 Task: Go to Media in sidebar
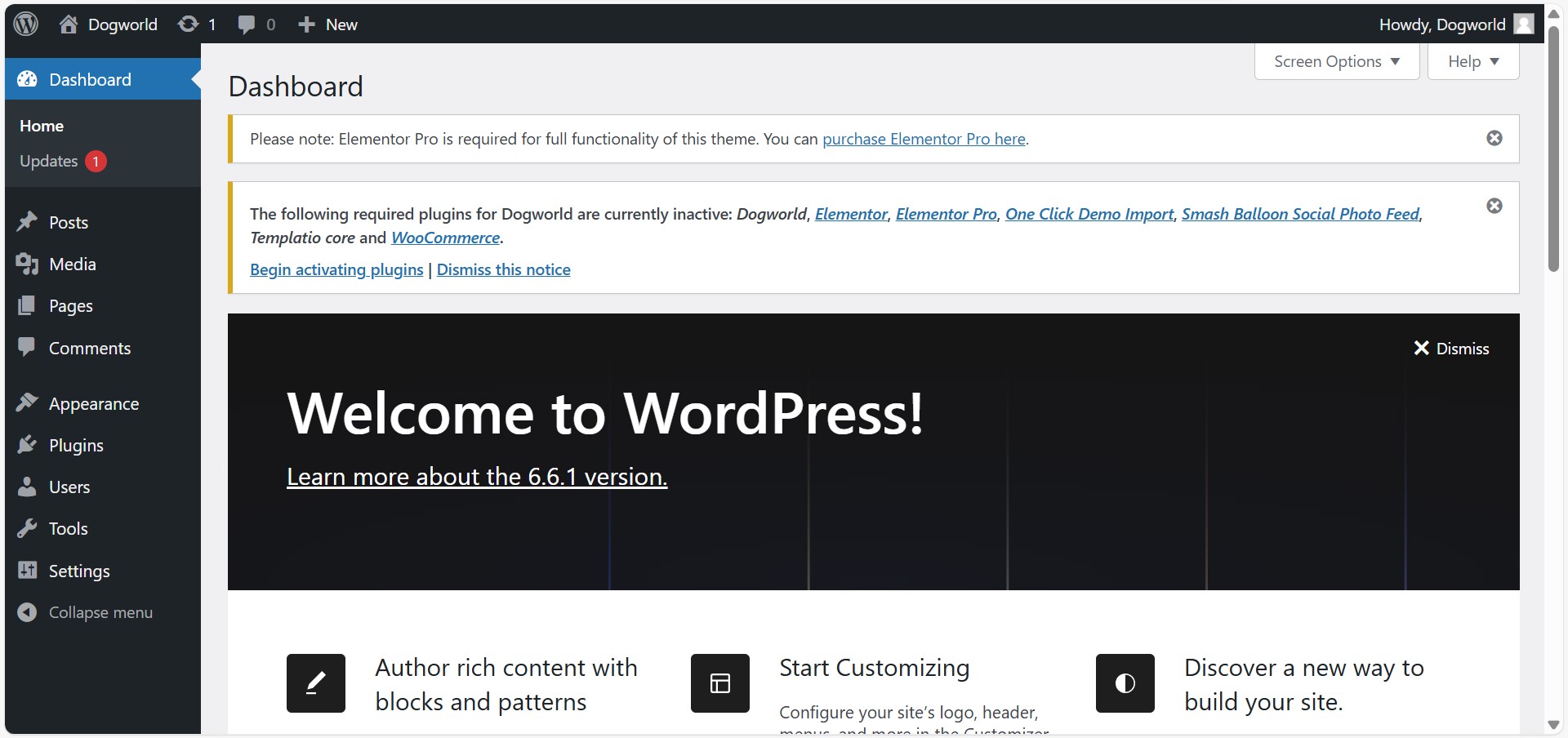(x=73, y=264)
